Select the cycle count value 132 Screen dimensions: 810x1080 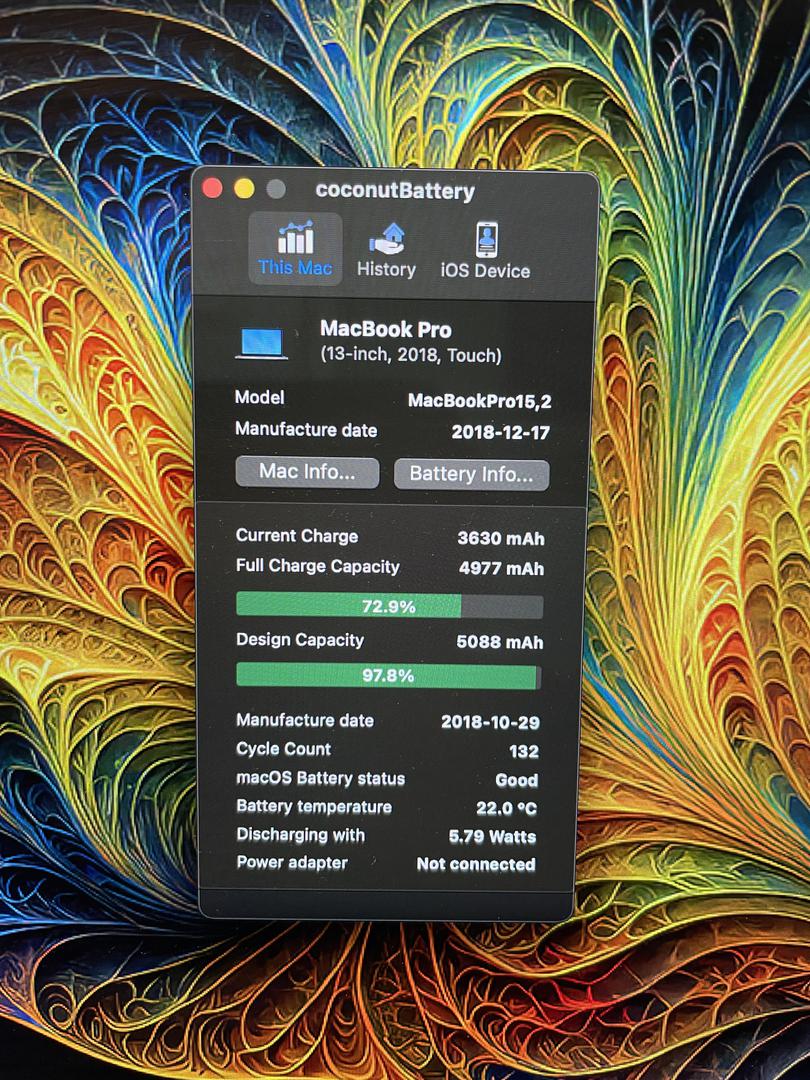524,751
